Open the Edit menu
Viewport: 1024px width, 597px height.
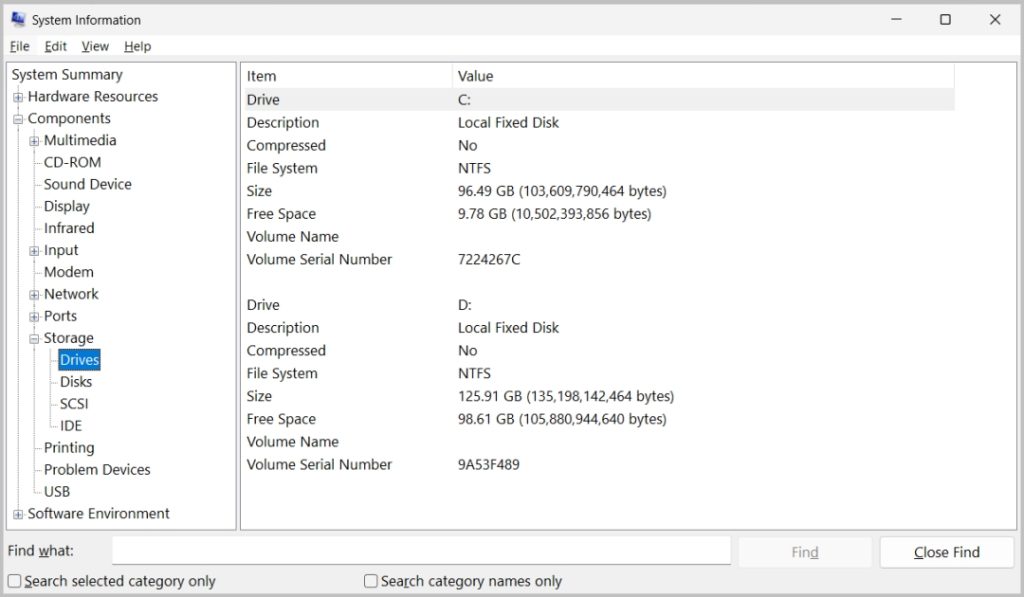point(56,46)
